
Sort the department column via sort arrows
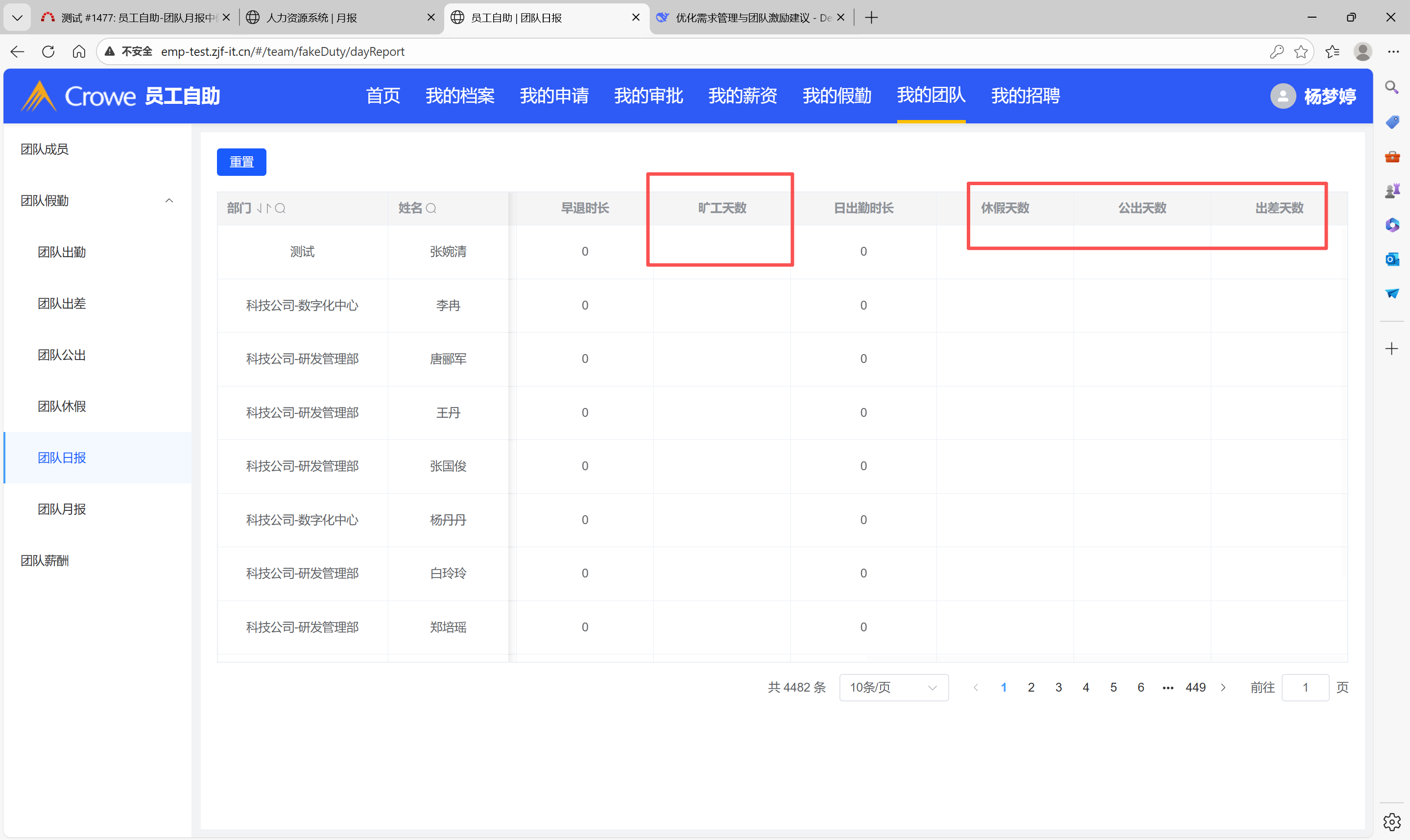click(x=263, y=208)
